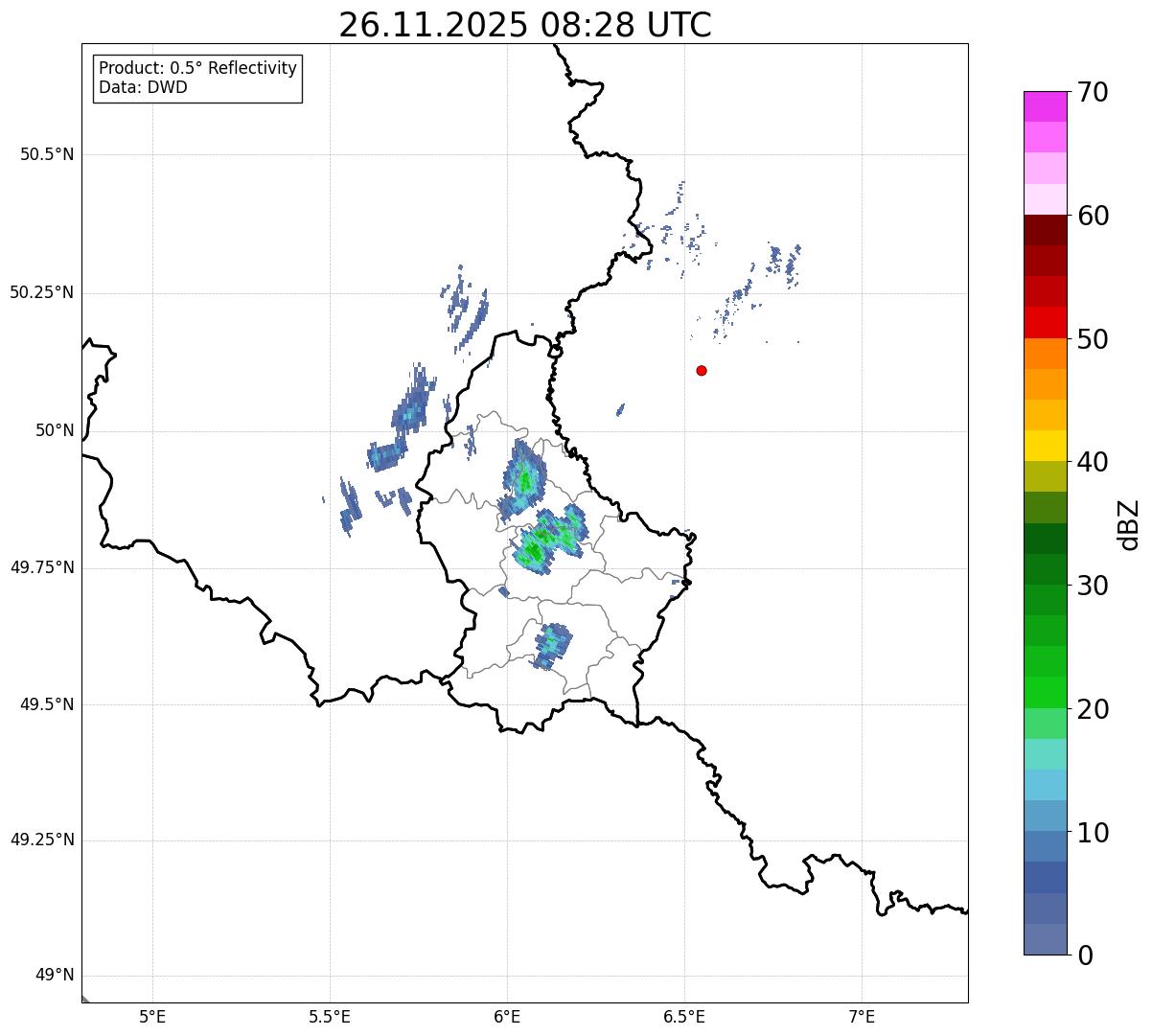Screen dimensions: 1152x1036
Task: Click the 49.25°N latitude label
Action: click(42, 840)
